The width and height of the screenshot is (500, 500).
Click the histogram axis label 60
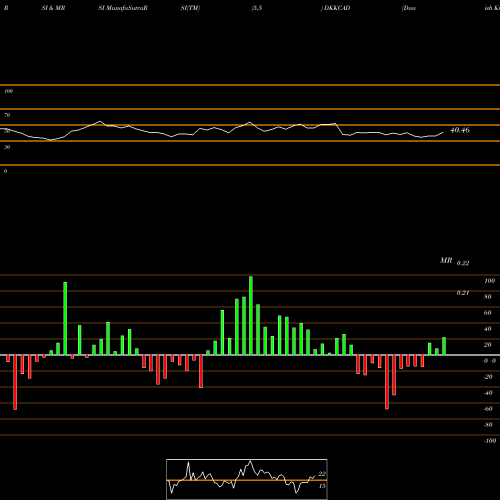(488, 313)
